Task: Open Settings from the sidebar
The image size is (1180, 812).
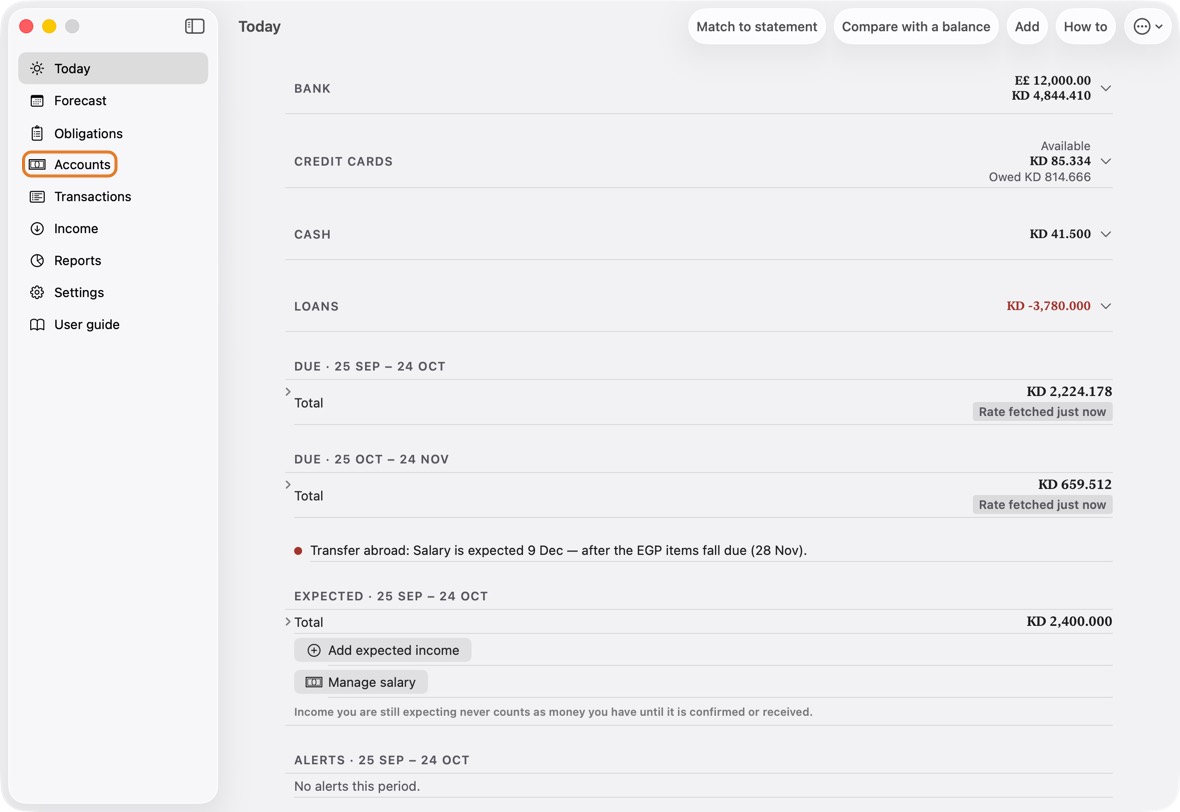Action: (113, 293)
